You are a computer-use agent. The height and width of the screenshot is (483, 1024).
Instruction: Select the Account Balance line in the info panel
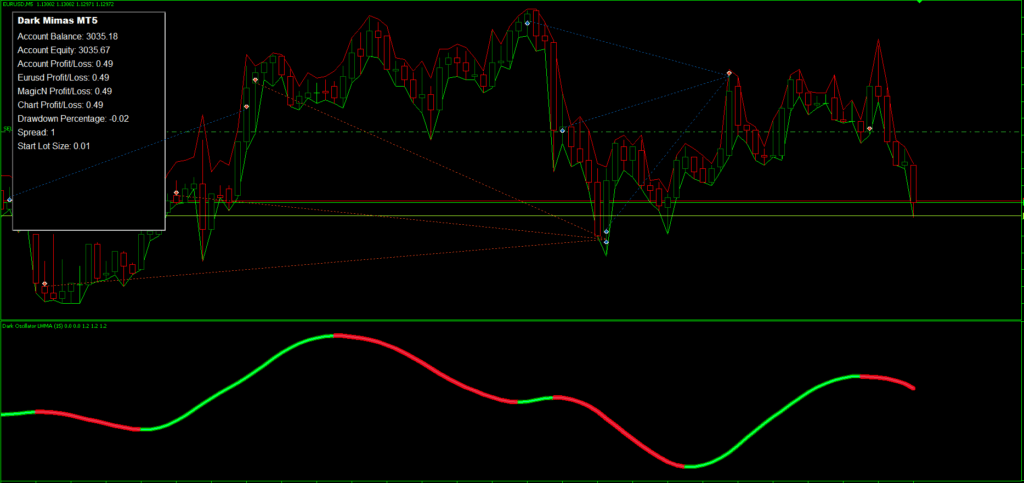click(x=68, y=36)
